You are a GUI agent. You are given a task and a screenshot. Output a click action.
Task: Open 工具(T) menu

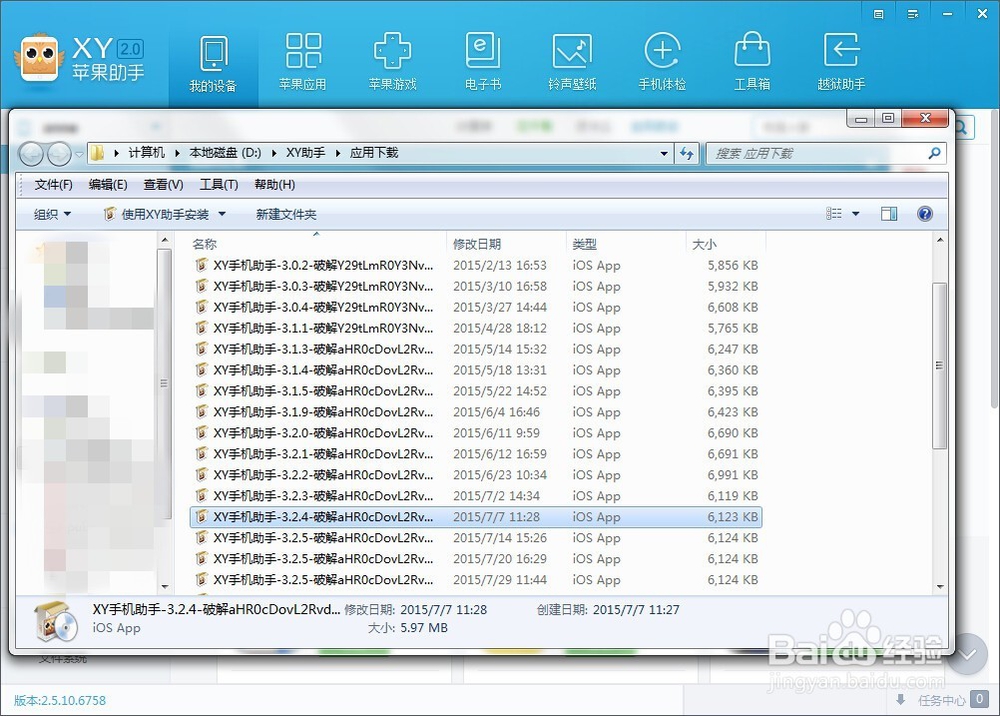[219, 184]
